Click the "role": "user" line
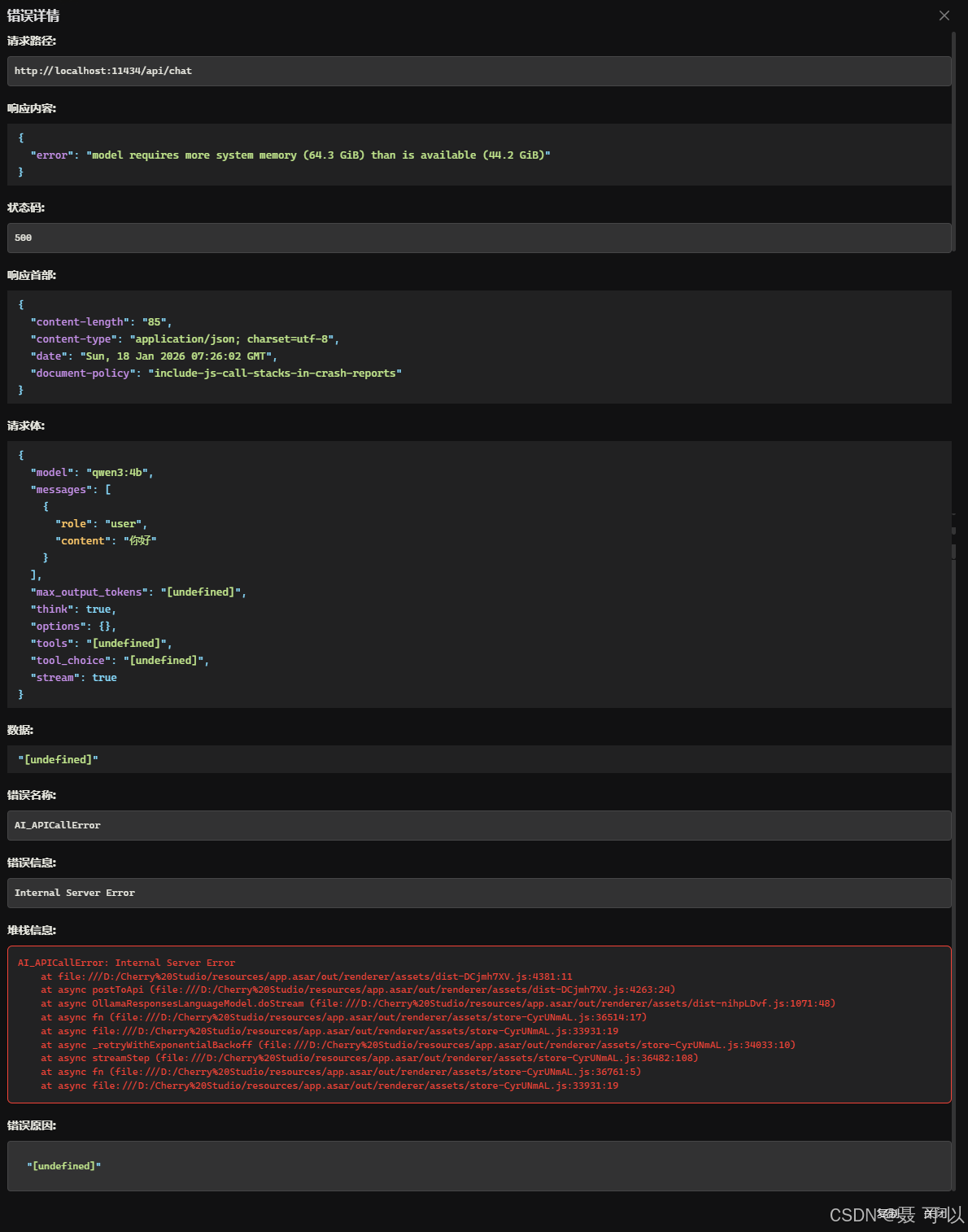The height and width of the screenshot is (1232, 968). (101, 524)
